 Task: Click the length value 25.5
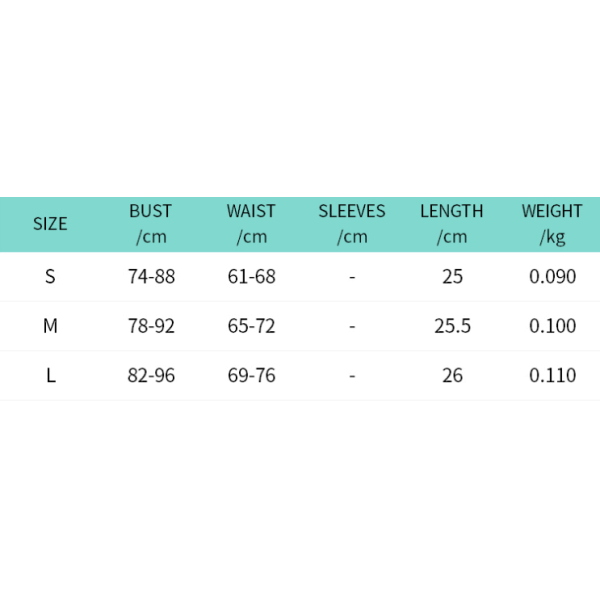tap(452, 326)
